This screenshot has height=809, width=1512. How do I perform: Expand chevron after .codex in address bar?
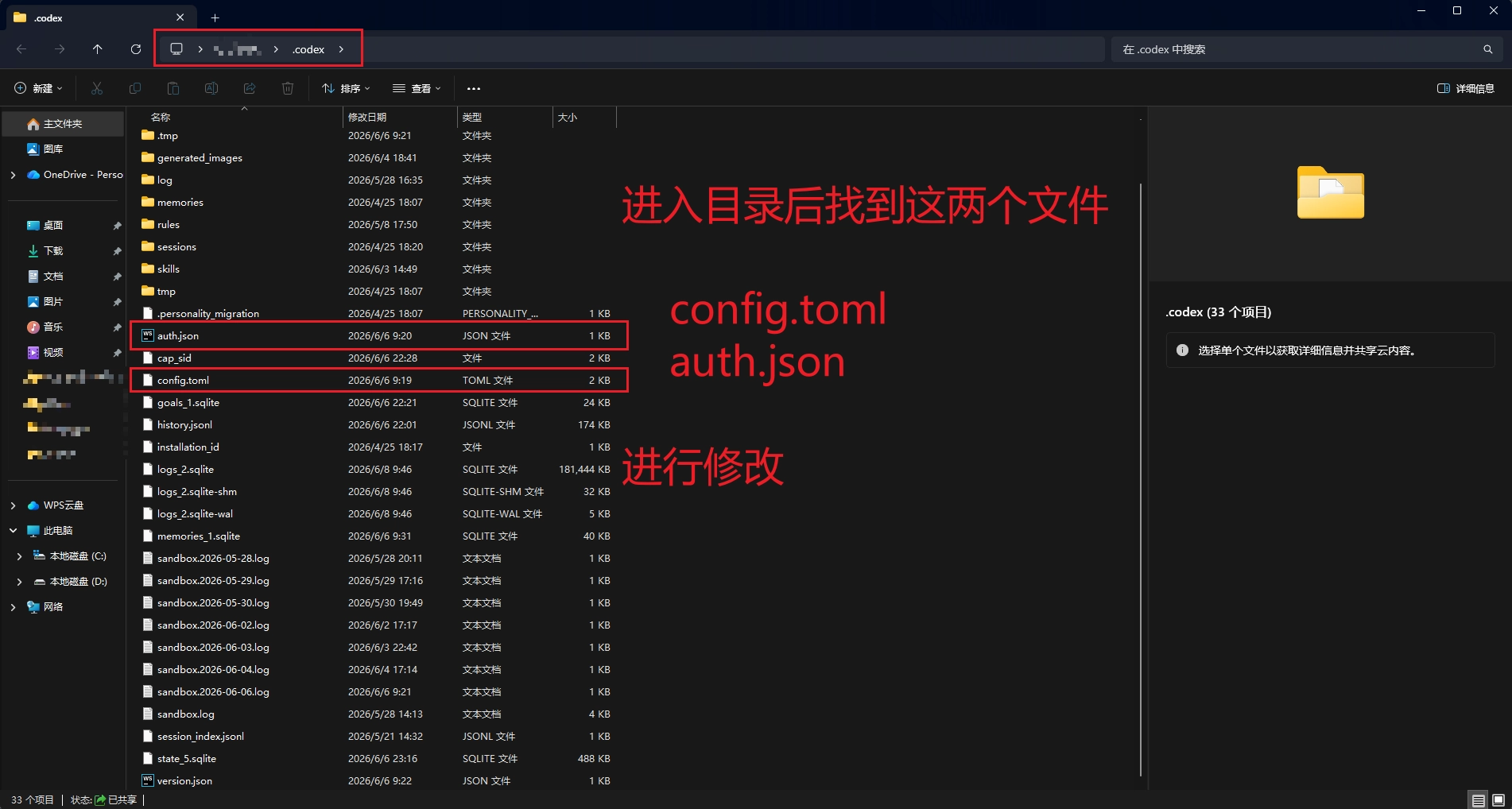coord(341,49)
